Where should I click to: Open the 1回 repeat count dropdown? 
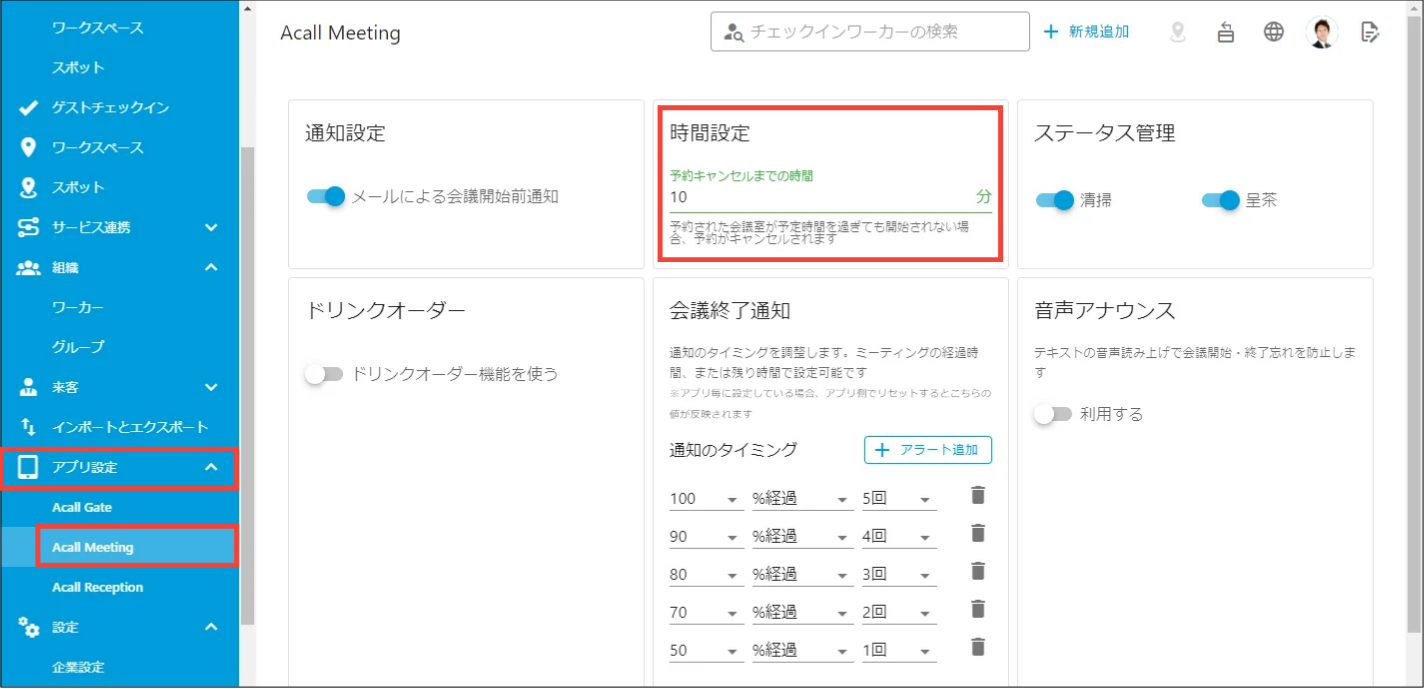point(899,650)
